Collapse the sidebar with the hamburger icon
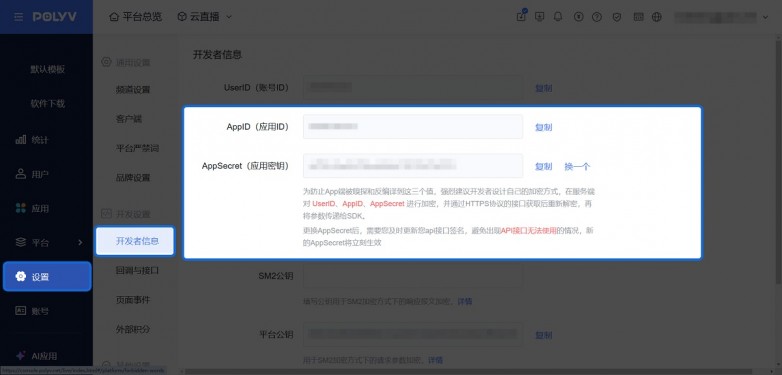782x375 pixels. coord(18,17)
